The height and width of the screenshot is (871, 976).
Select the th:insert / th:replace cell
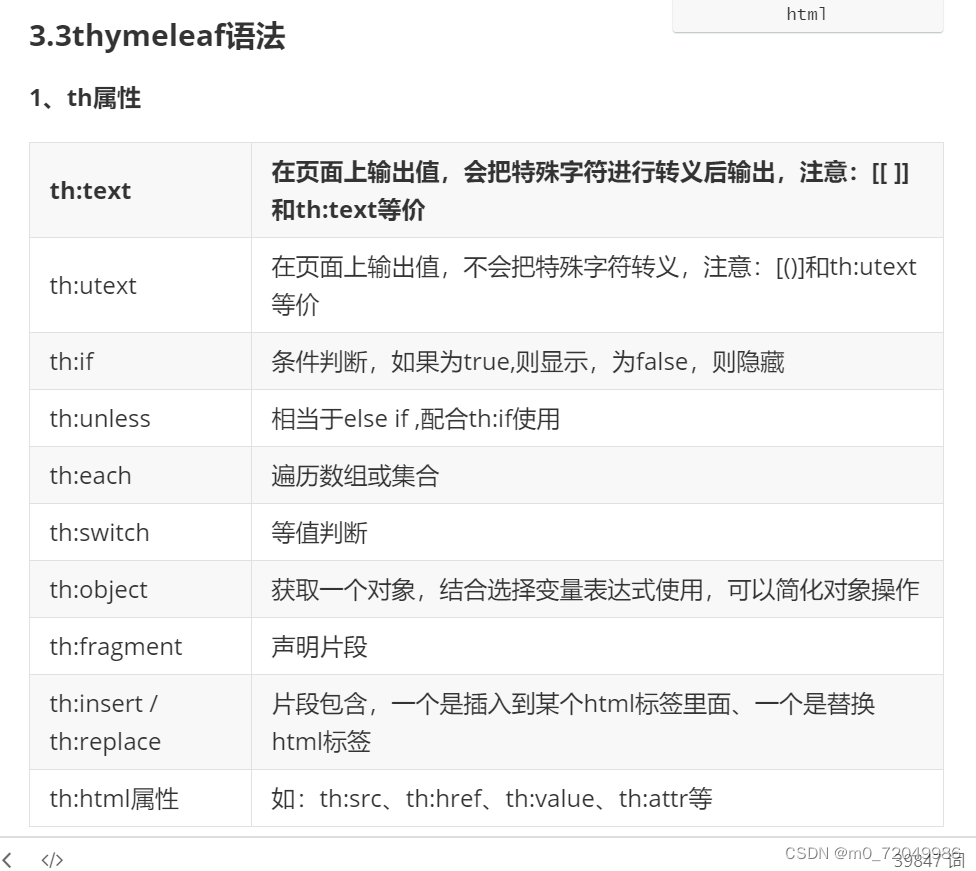[x=104, y=722]
